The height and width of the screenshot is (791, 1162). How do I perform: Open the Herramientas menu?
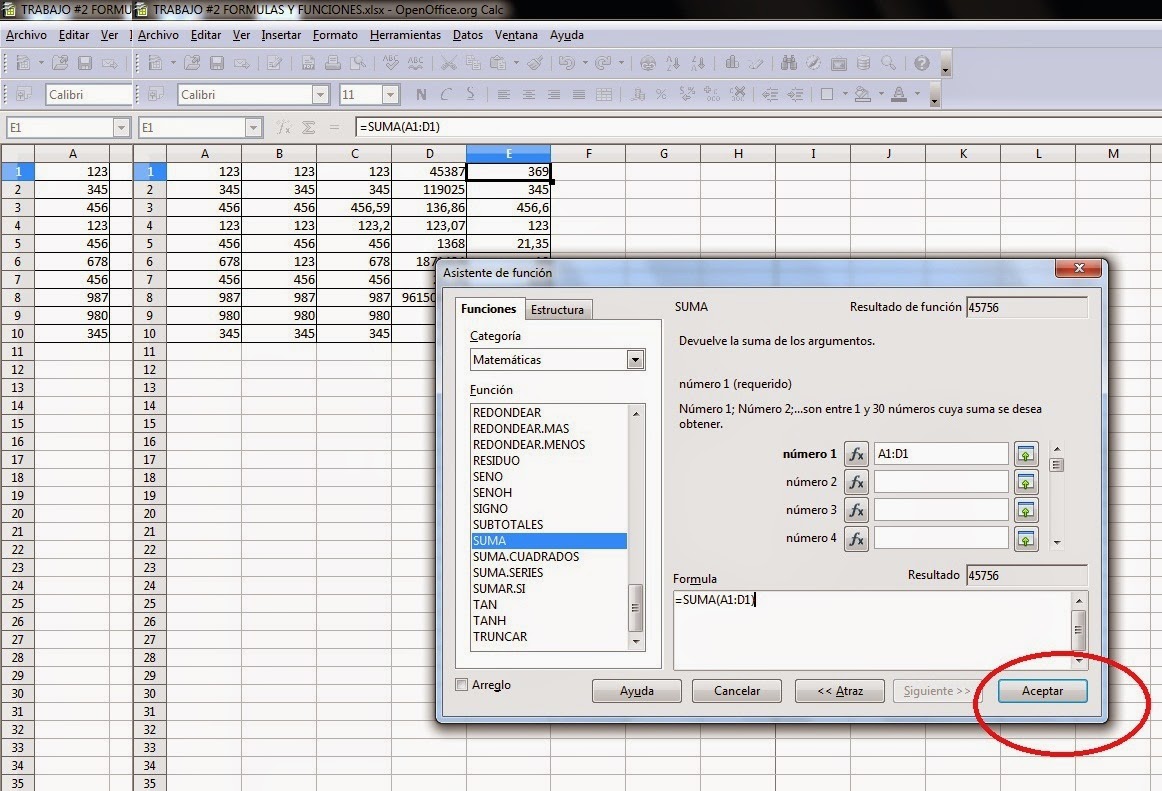coord(405,35)
